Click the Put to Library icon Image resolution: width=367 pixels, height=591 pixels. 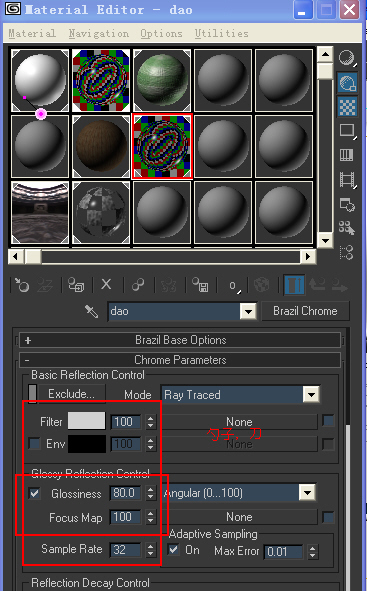tap(200, 285)
